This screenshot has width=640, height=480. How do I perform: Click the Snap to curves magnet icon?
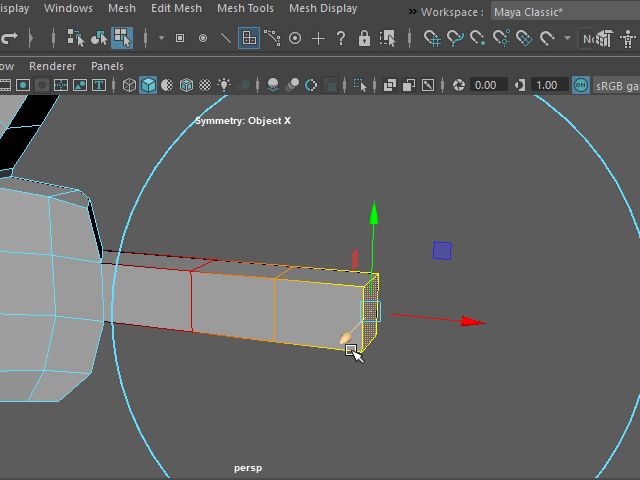[455, 38]
